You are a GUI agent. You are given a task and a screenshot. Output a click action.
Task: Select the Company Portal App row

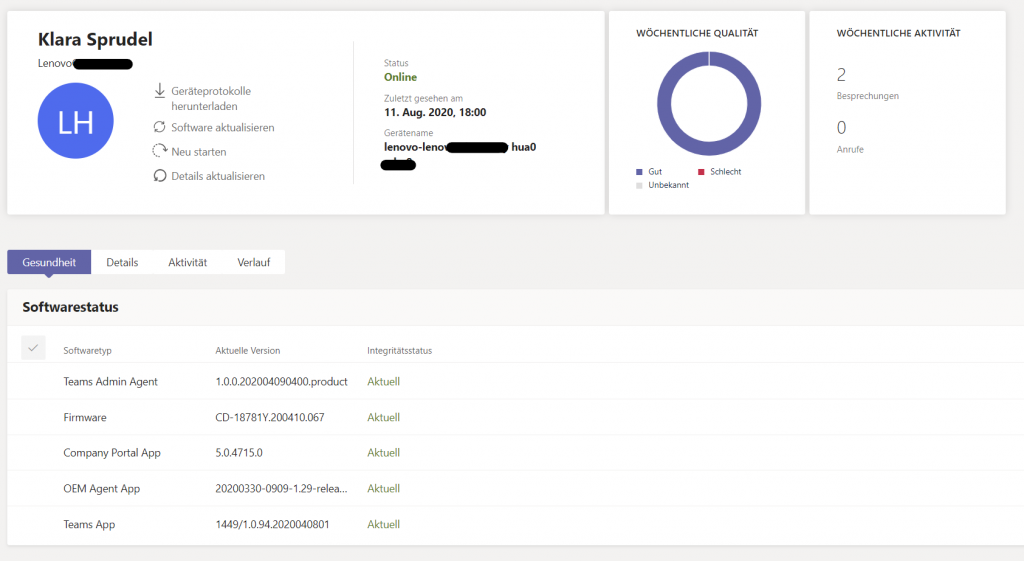coord(111,453)
